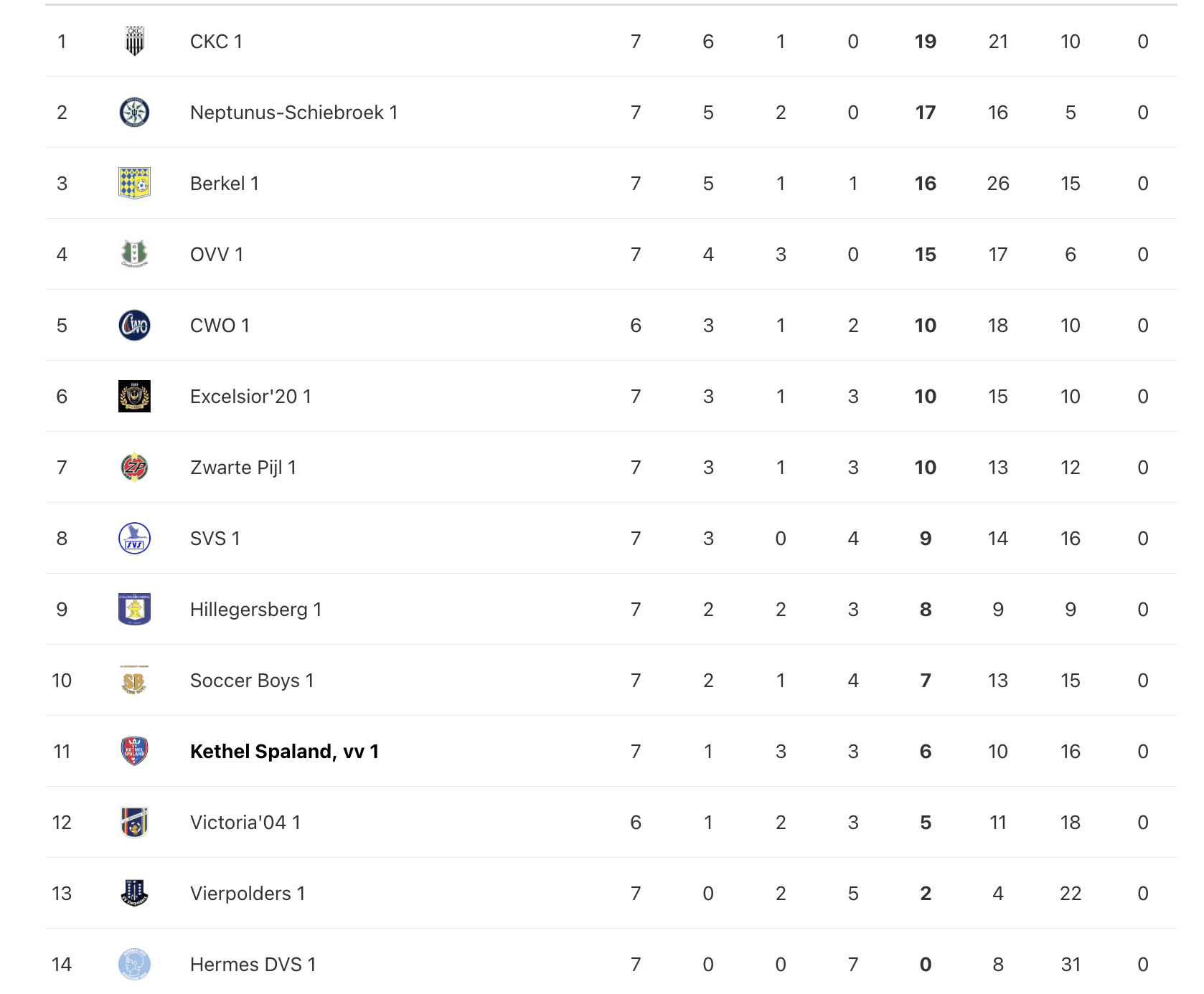This screenshot has width=1204, height=994.
Task: Click the Neptunus-Schiebroek club logo
Action: pyautogui.click(x=134, y=113)
